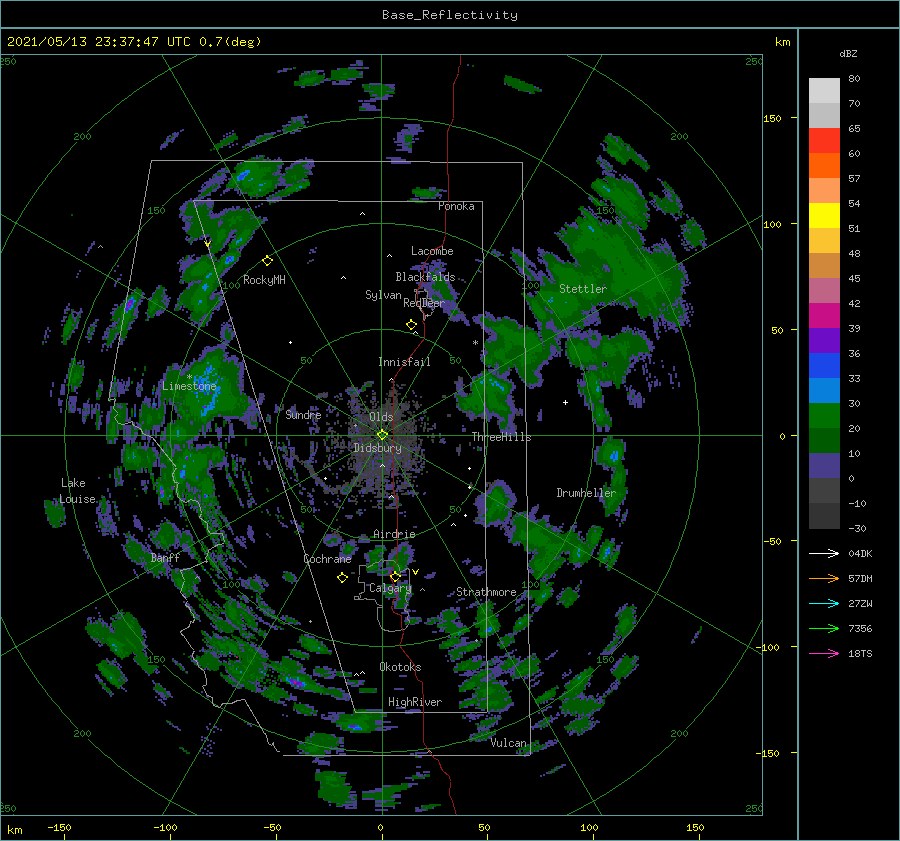Click the Sylvan label
The height and width of the screenshot is (841, 900).
(383, 295)
